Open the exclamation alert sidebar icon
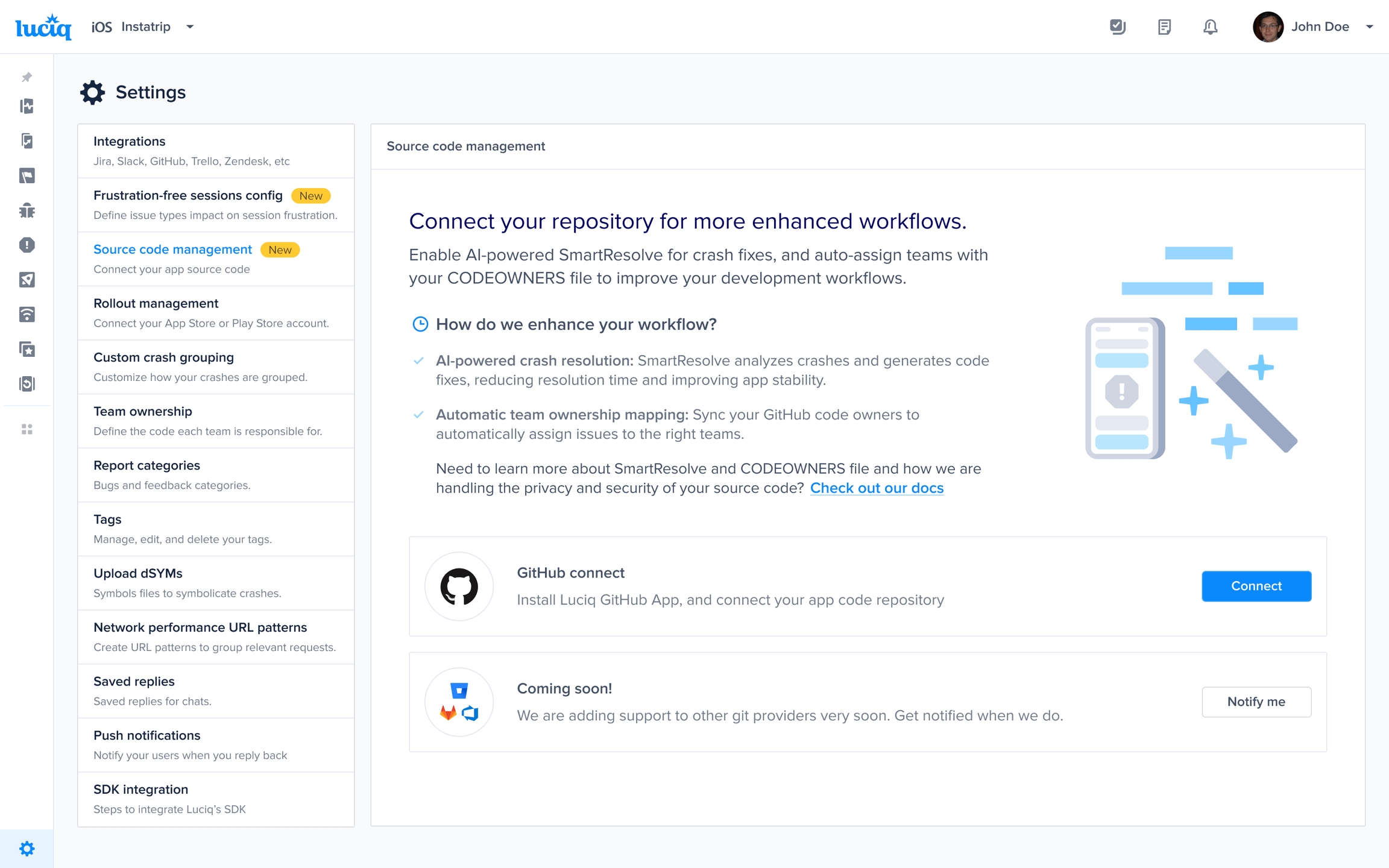This screenshot has height=868, width=1389. 27,245
